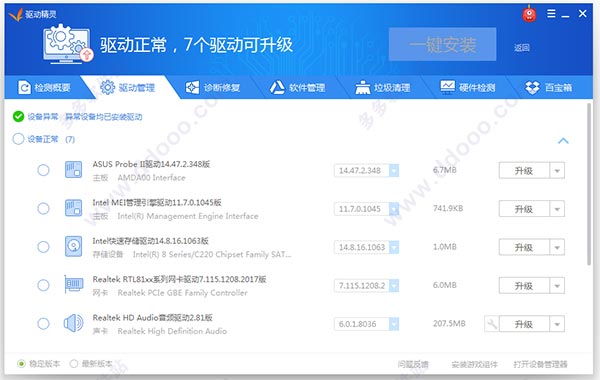Upgrade the Realtek RTL81xx network driver

(x=524, y=286)
